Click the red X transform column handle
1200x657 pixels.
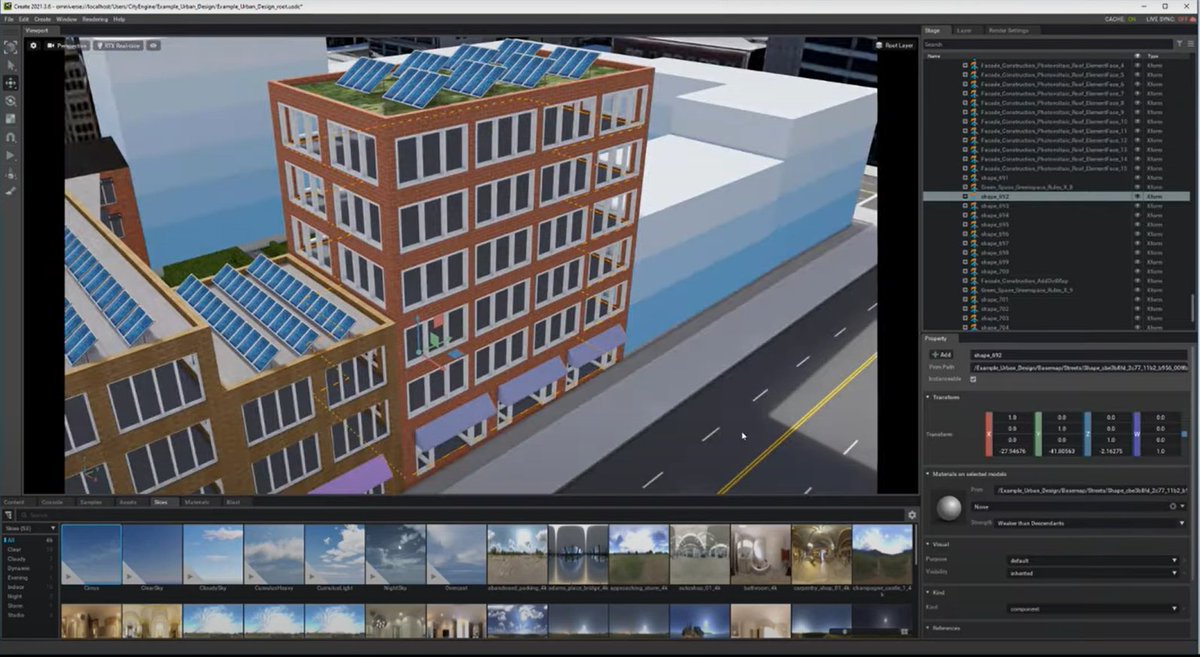[x=988, y=434]
